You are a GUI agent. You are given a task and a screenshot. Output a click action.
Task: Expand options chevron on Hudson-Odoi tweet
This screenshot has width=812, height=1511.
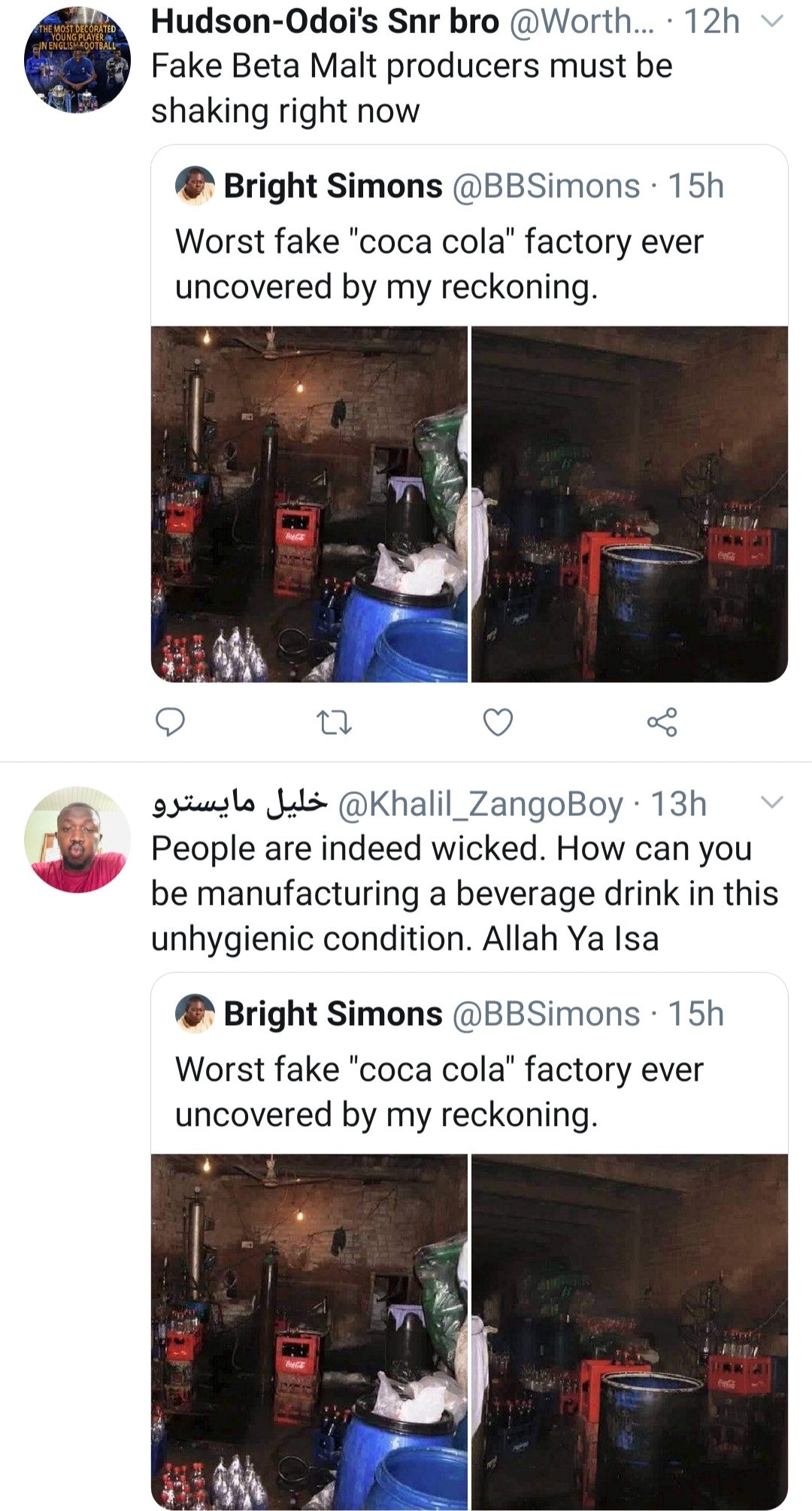tap(772, 22)
